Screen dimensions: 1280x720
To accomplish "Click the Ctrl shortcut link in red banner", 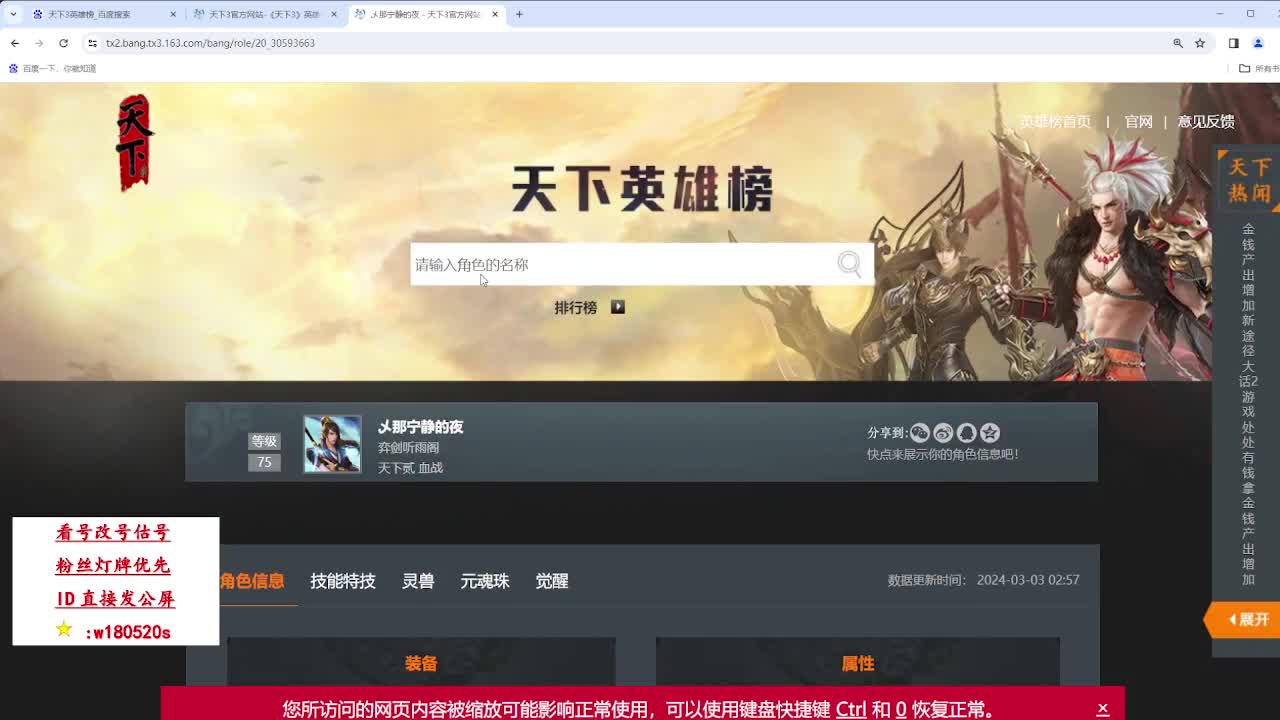I will pos(851,710).
